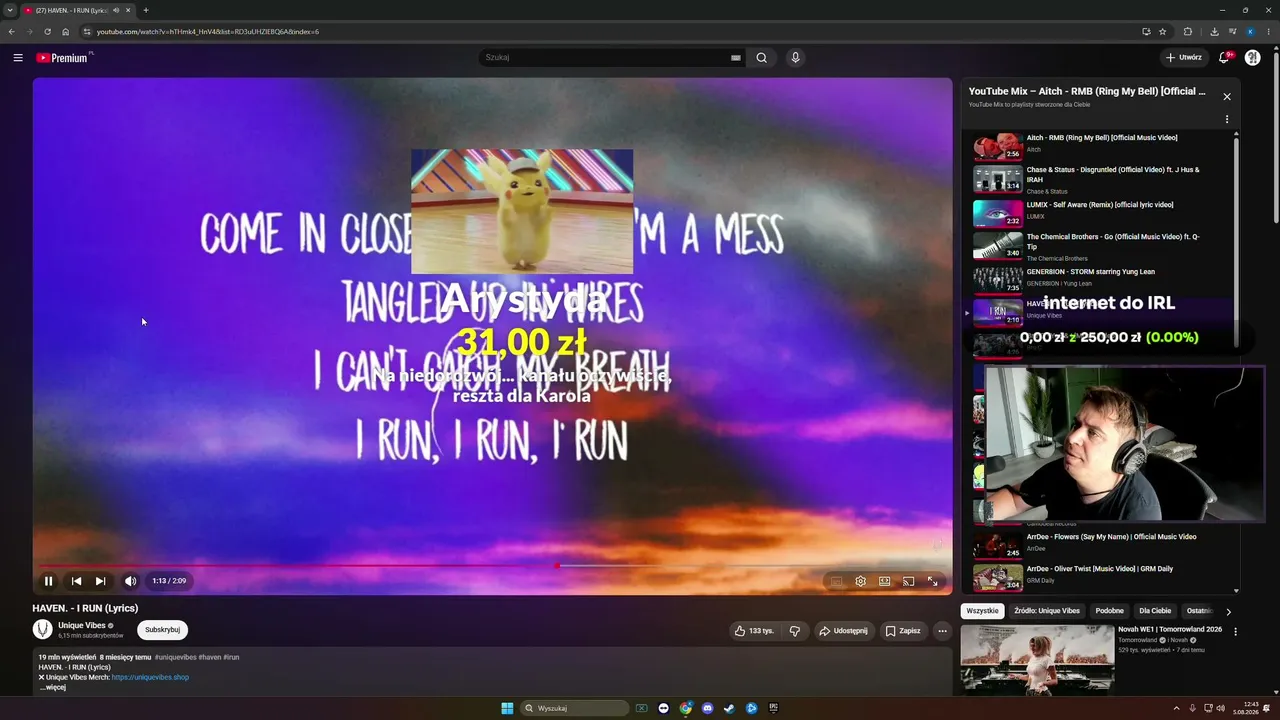Open Windows Start menu
The width and height of the screenshot is (1280, 720).
[x=507, y=708]
